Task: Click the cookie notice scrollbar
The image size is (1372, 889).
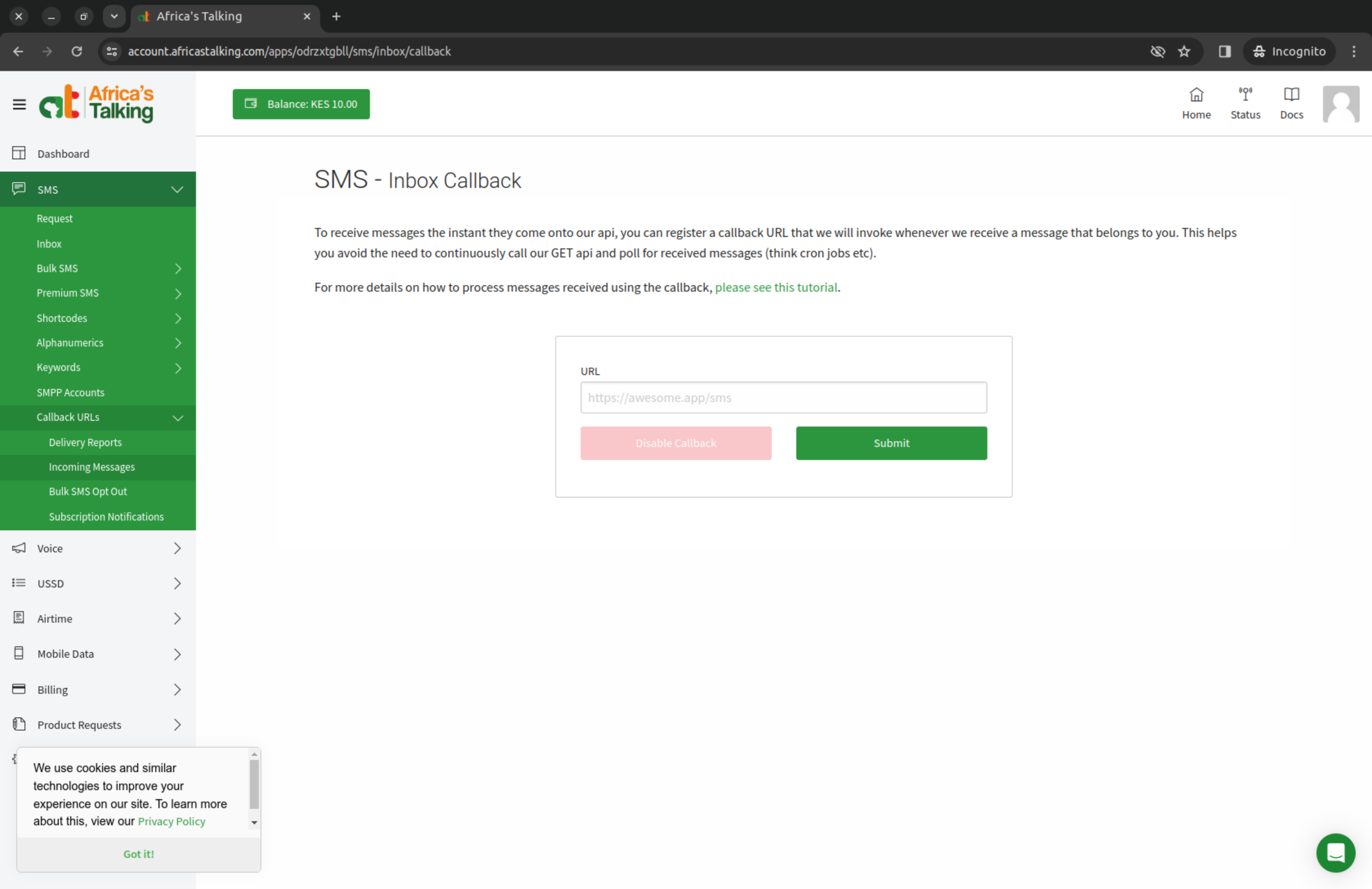Action: (254, 784)
